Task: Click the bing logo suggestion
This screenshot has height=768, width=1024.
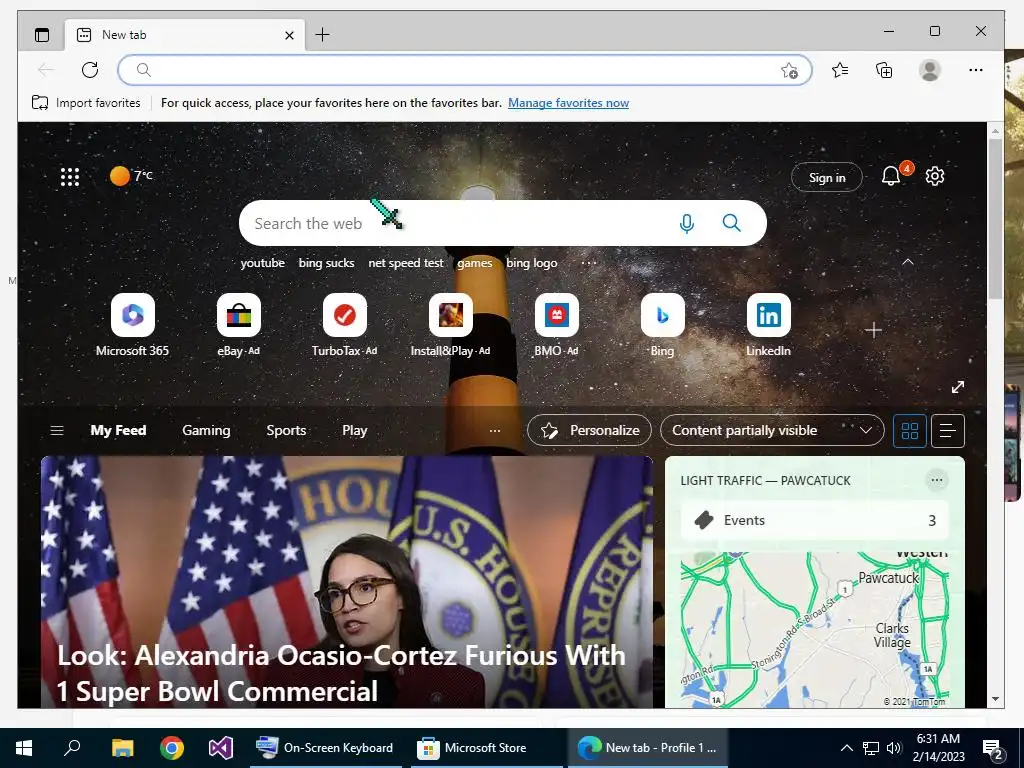Action: (x=532, y=263)
